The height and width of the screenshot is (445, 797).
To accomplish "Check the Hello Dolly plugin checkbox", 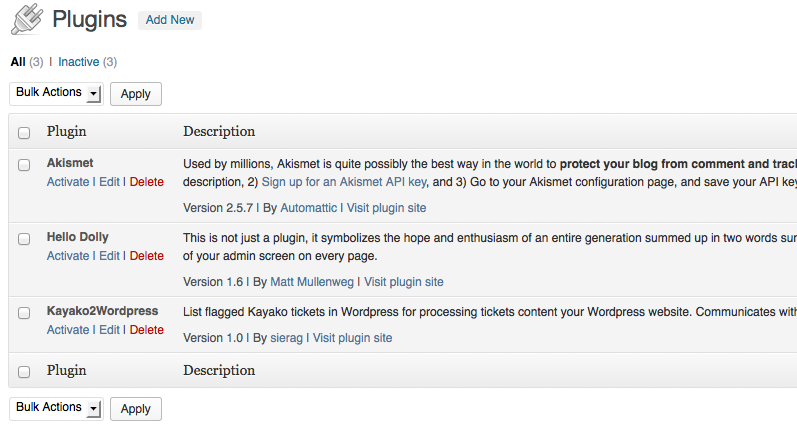I will click(24, 239).
